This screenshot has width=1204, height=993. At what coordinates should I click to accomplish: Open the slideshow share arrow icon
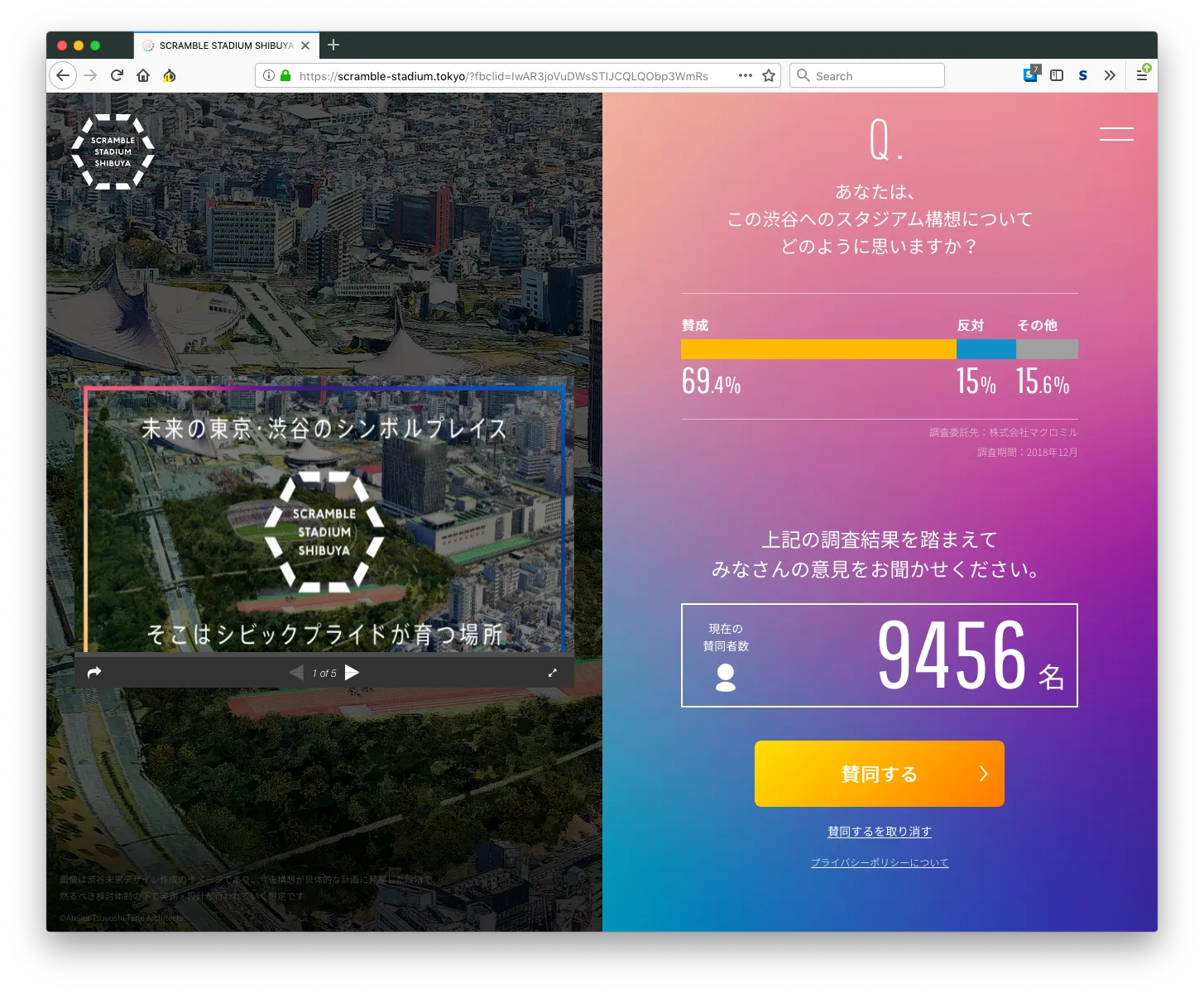pyautogui.click(x=94, y=672)
